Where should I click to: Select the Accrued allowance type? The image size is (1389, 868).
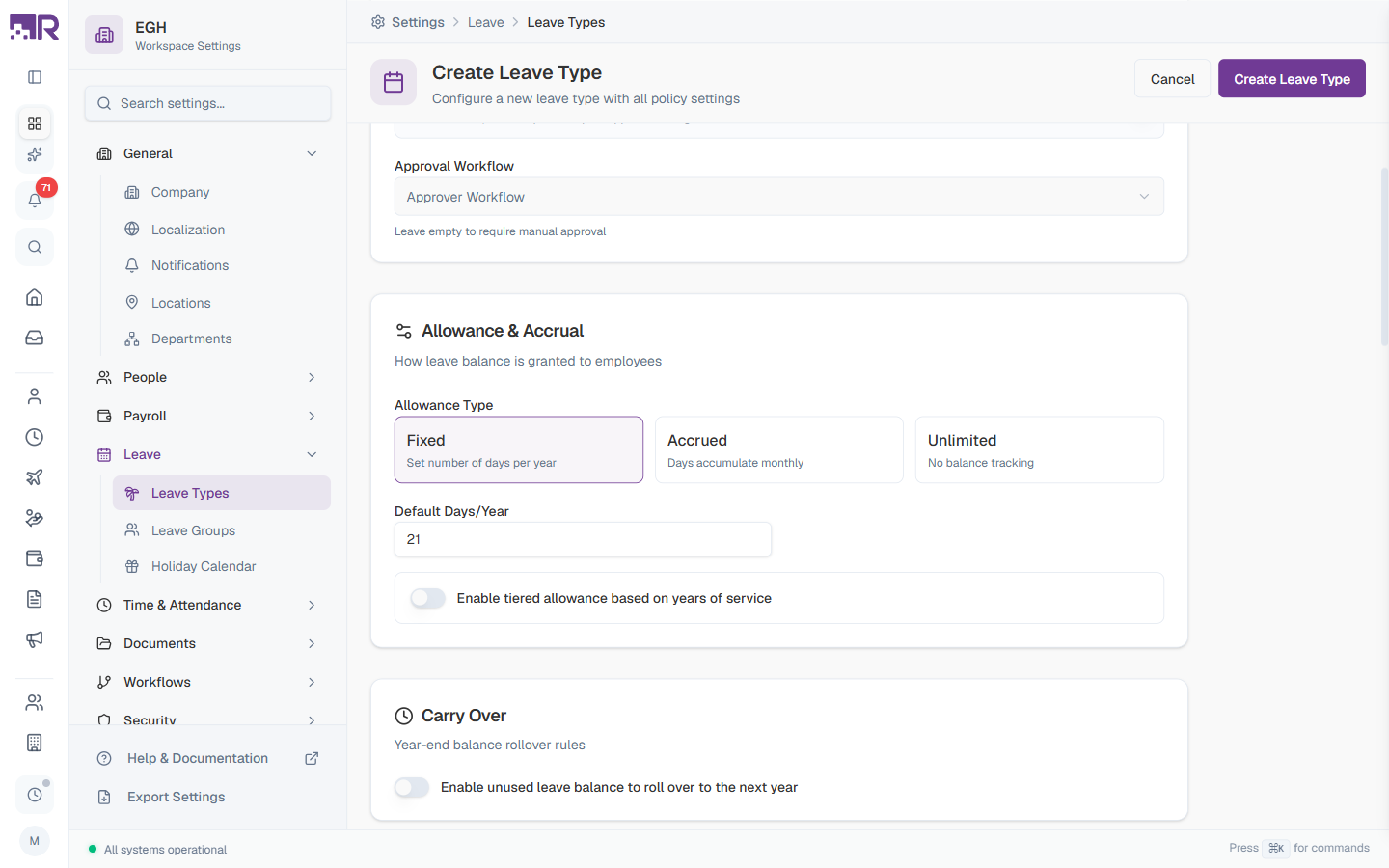click(779, 449)
